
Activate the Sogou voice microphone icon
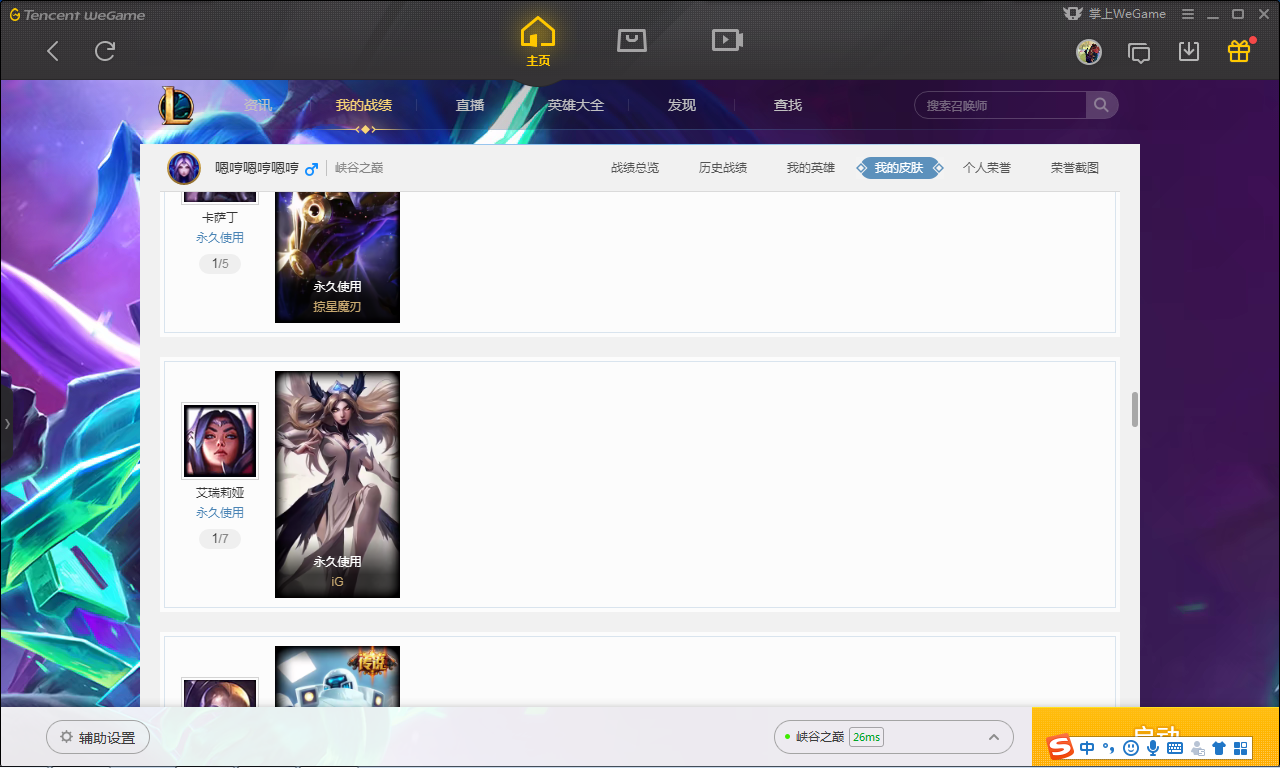pyautogui.click(x=1153, y=748)
